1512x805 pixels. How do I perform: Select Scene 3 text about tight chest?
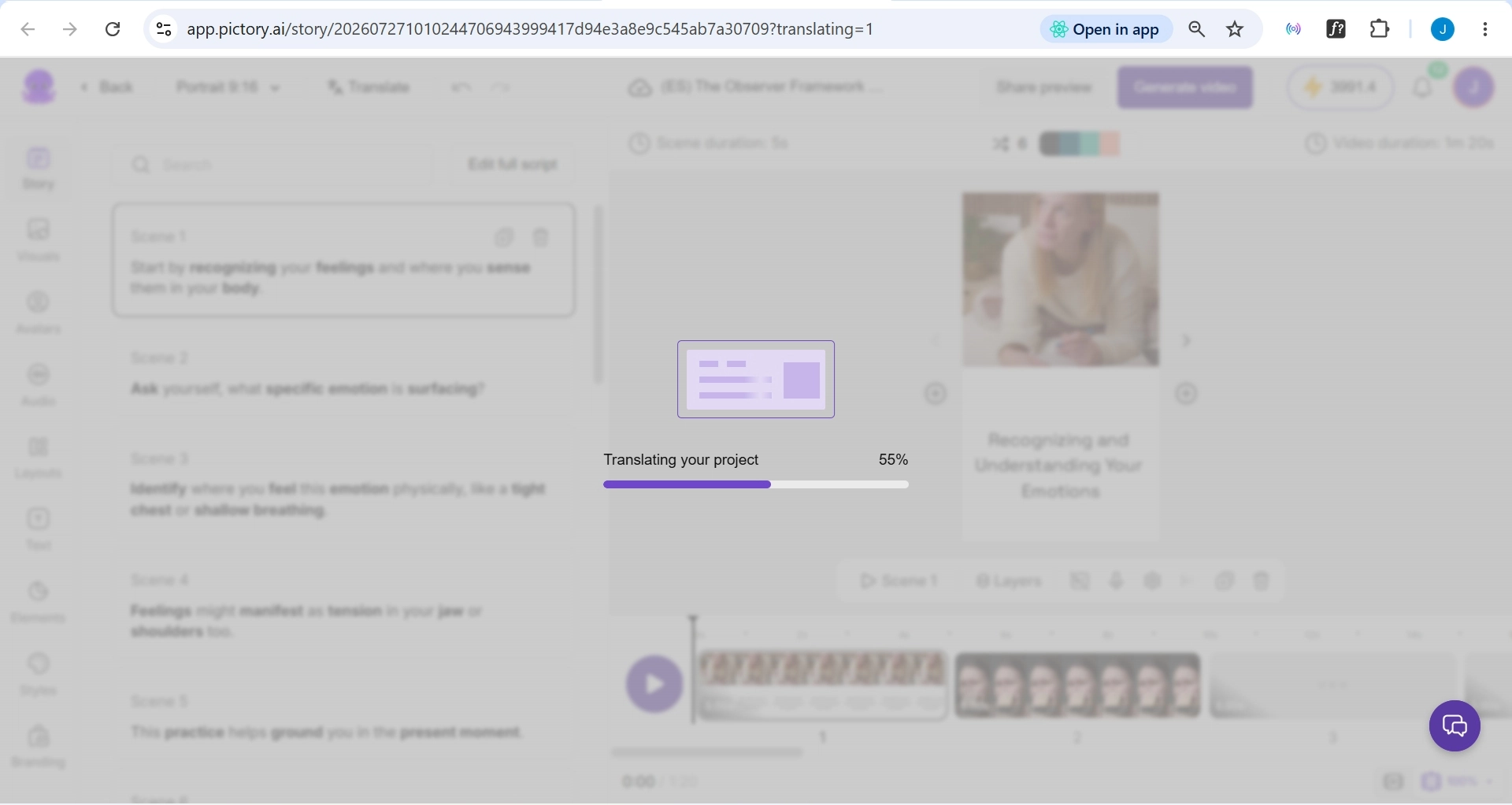338,499
